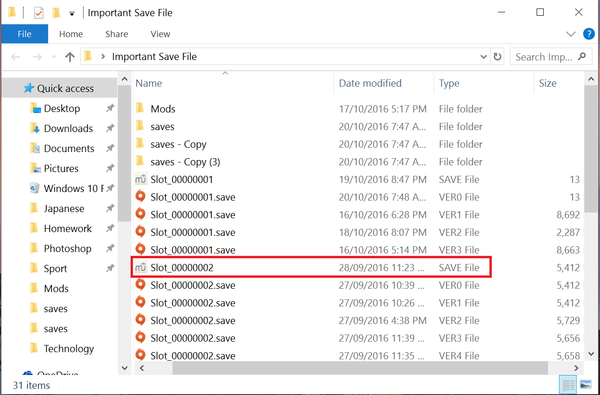
Task: Select Slot_00000002.save VER1 File icon
Action: tap(140, 302)
